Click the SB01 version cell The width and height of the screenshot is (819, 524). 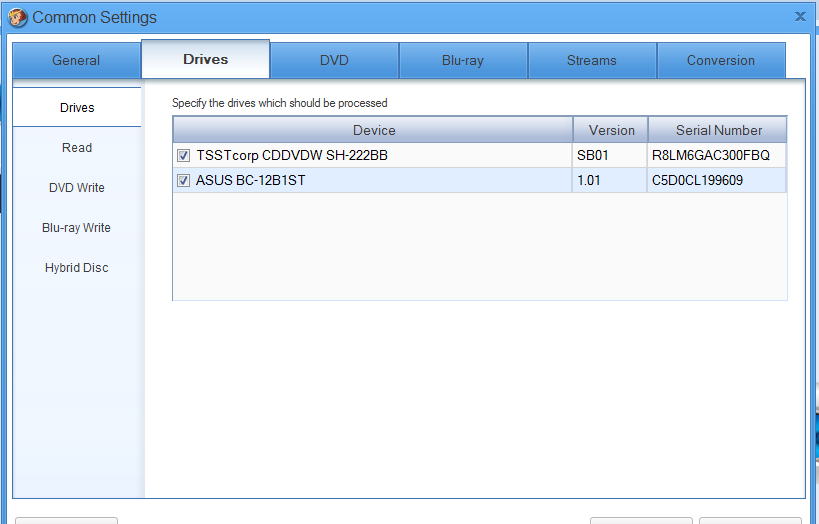click(610, 156)
